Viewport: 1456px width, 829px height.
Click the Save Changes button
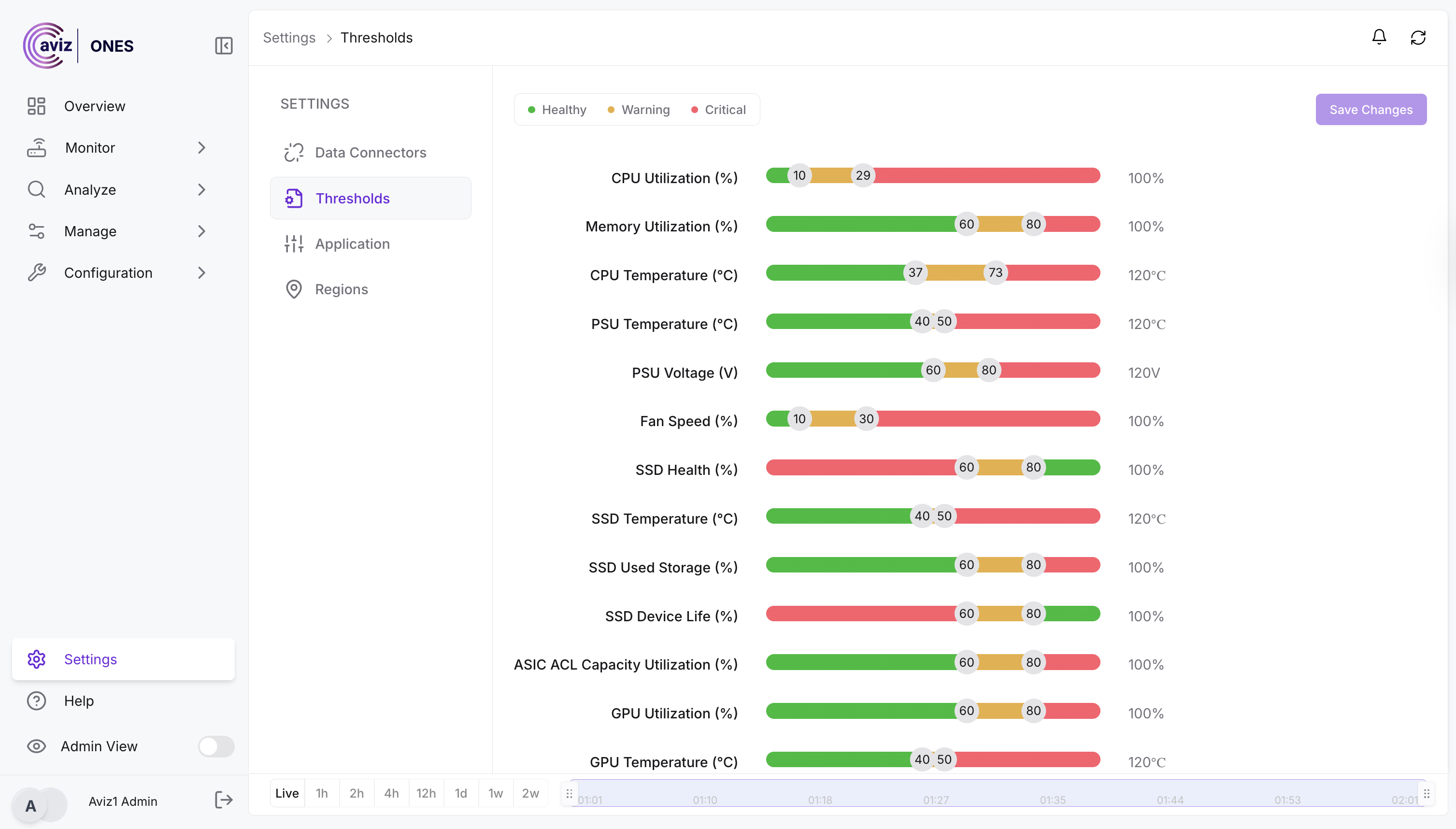point(1370,109)
